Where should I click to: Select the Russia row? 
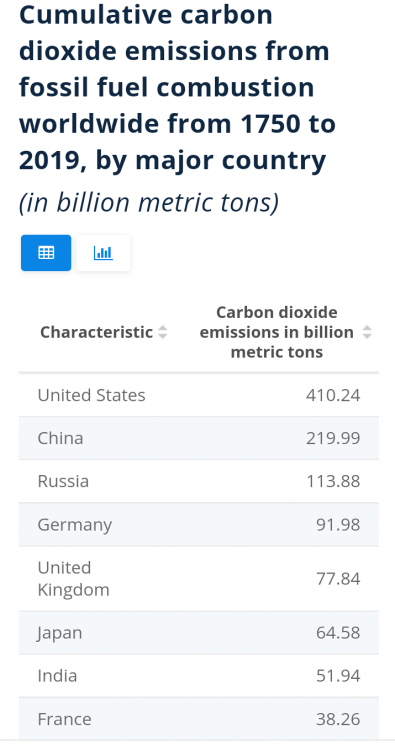[199, 481]
